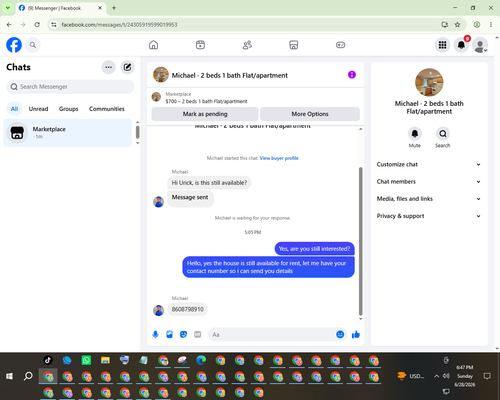
Task: Click the voice clip microphone icon
Action: pyautogui.click(x=155, y=334)
